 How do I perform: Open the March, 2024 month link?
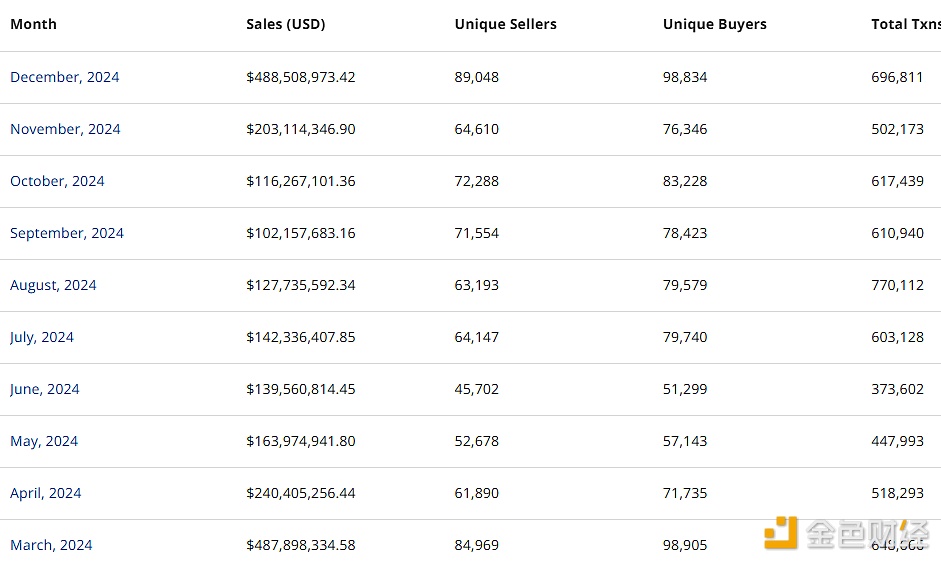tap(51, 545)
